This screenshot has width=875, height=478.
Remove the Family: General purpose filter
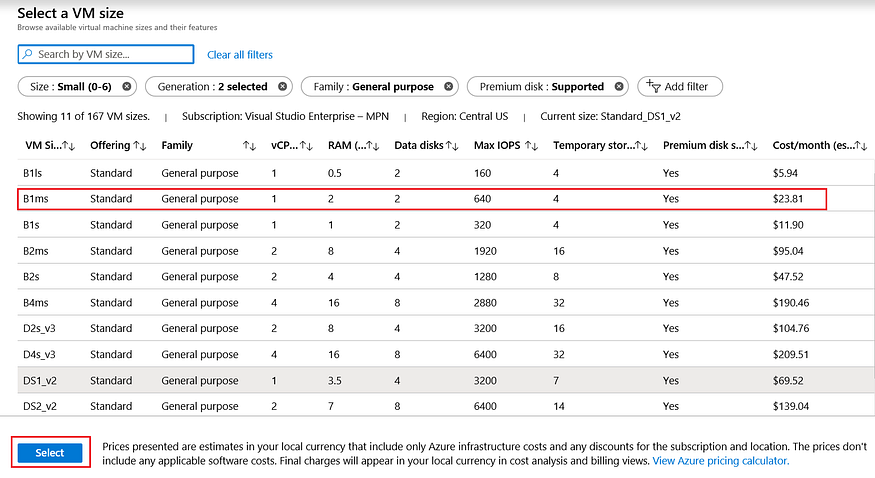click(449, 87)
